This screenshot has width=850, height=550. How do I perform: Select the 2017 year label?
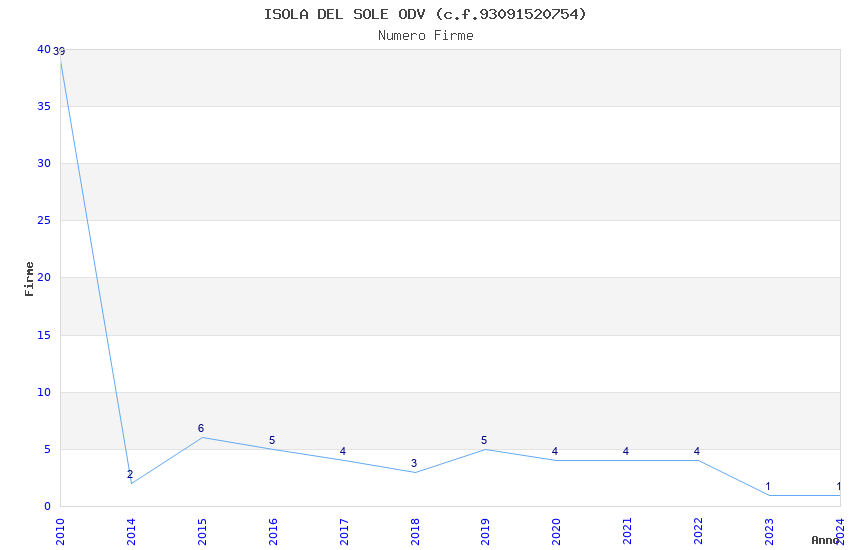coord(344,532)
